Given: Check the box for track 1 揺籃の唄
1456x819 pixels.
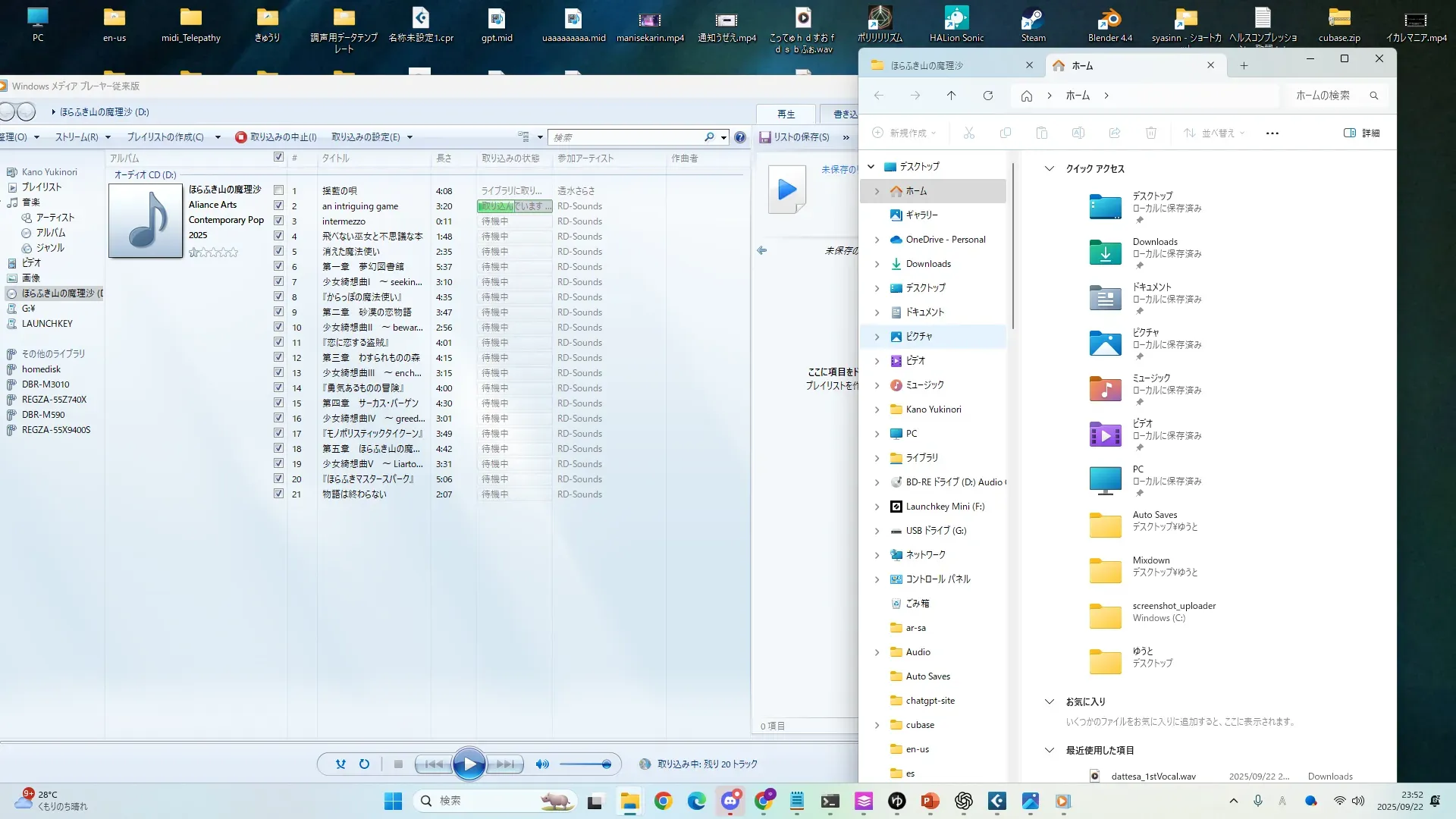Looking at the screenshot, I should click(x=279, y=190).
